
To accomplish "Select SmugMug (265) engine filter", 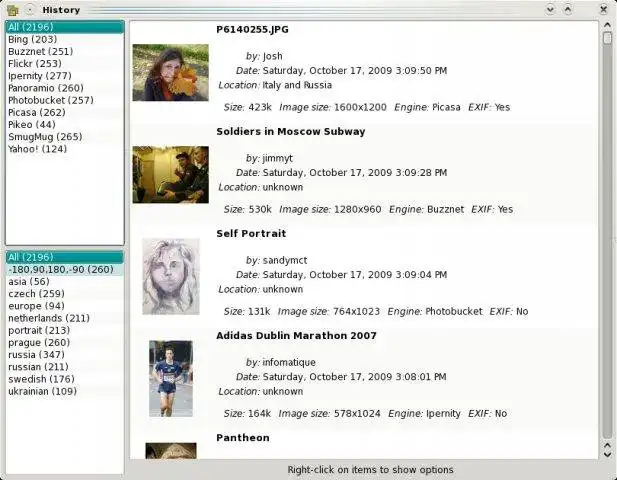I will click(x=65, y=137).
